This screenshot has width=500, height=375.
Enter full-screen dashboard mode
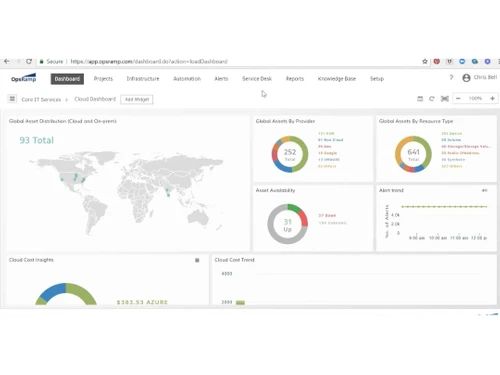445,99
